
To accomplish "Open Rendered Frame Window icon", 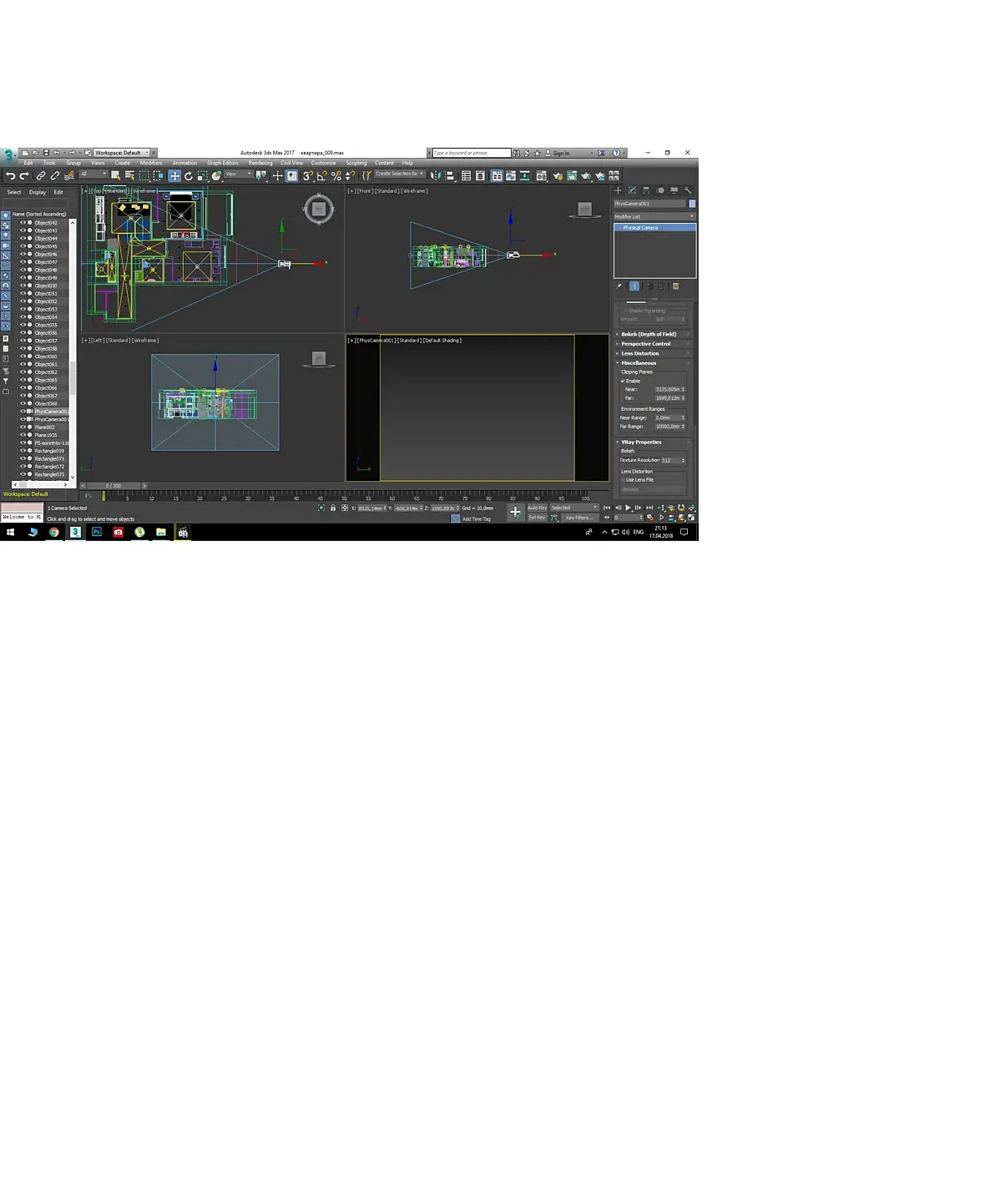I will 572,176.
